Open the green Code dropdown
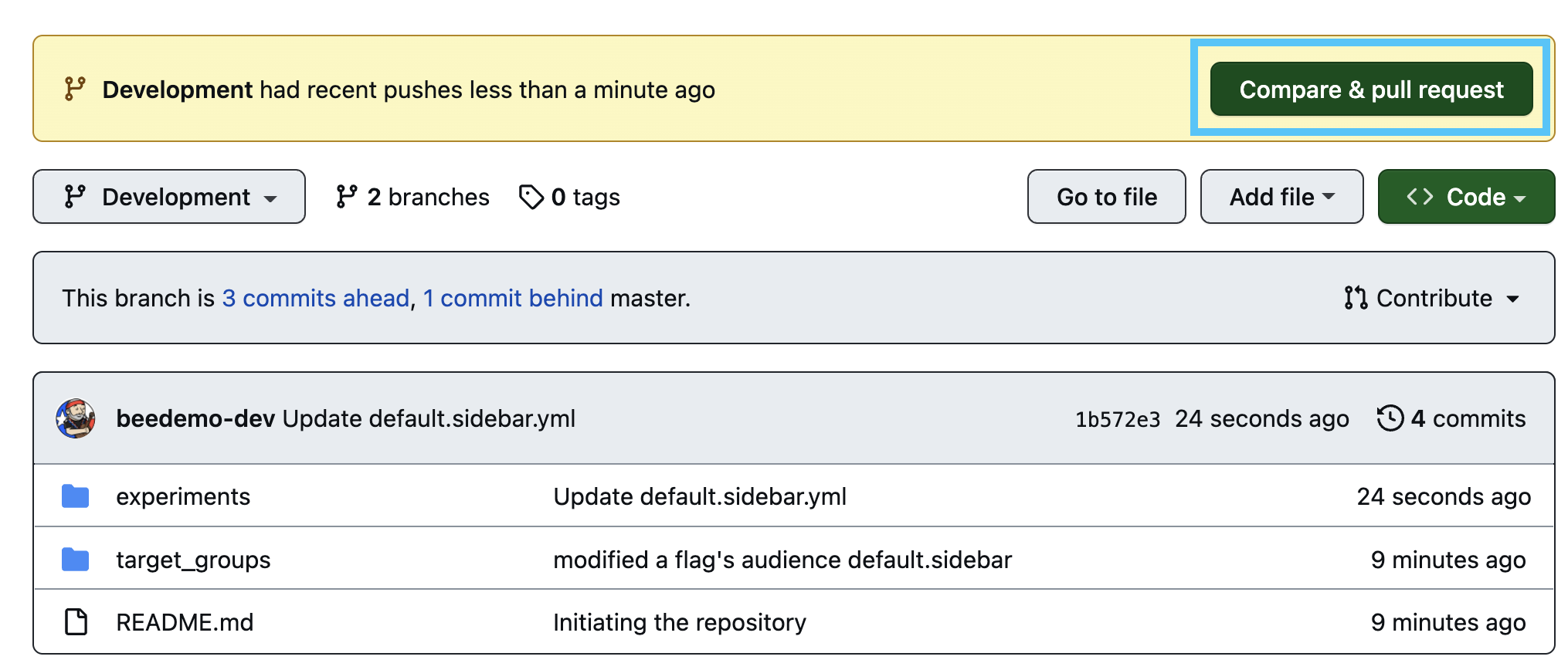1568x670 pixels. click(1465, 197)
